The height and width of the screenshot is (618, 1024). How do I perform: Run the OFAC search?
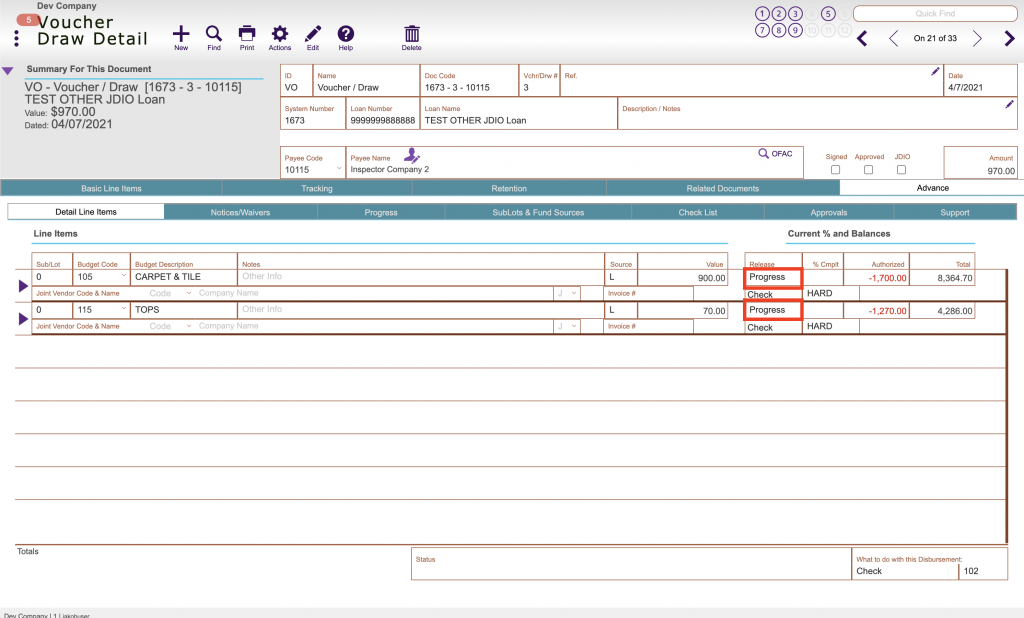pyautogui.click(x=775, y=154)
